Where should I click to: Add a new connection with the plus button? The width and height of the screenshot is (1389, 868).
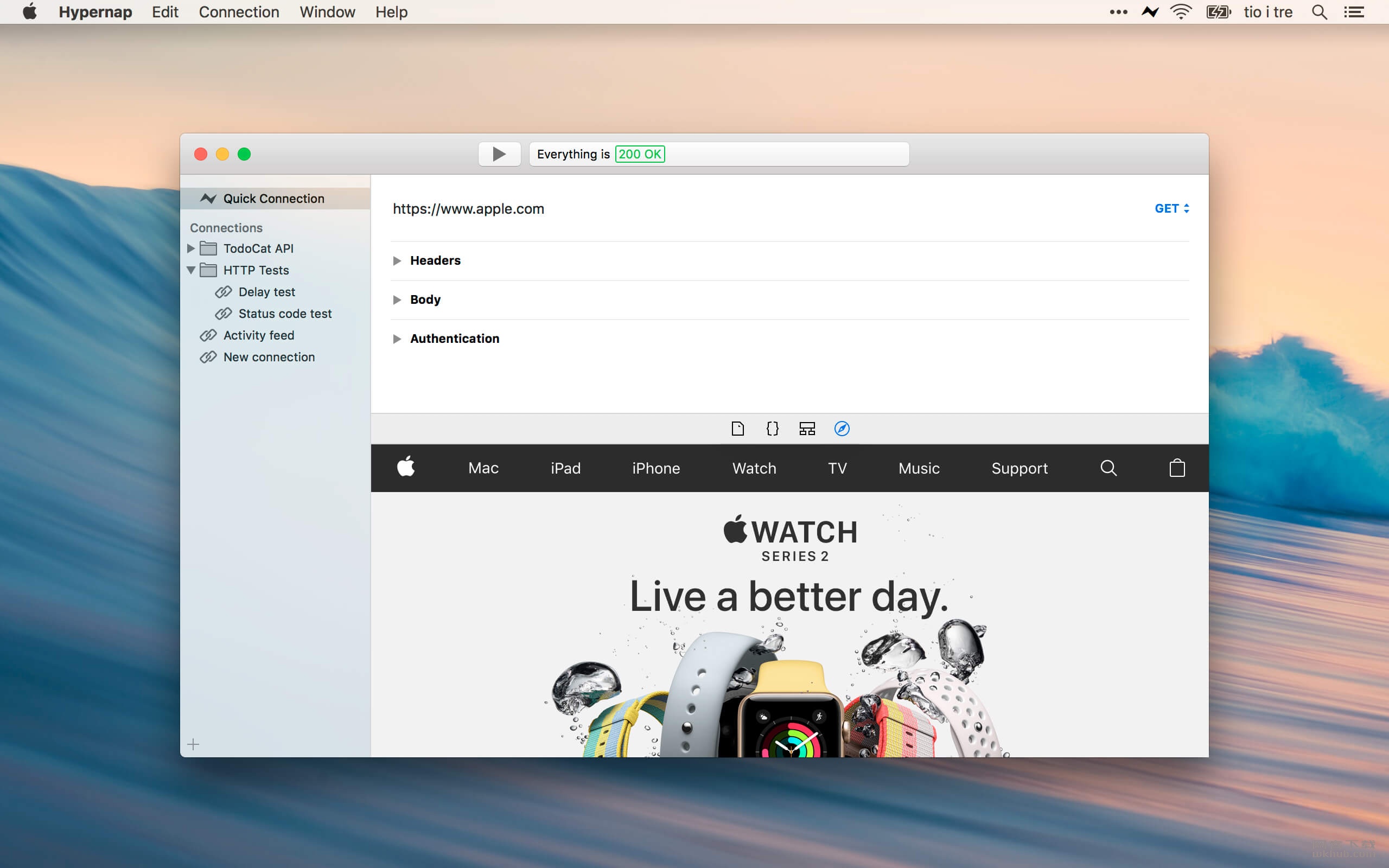point(193,744)
